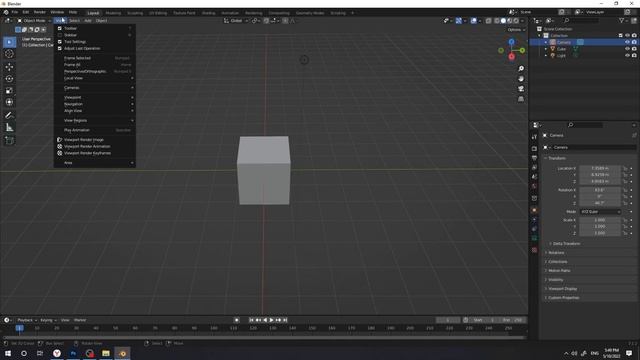
Task: Click the timeline play button
Action: pyautogui.click(x=271, y=320)
